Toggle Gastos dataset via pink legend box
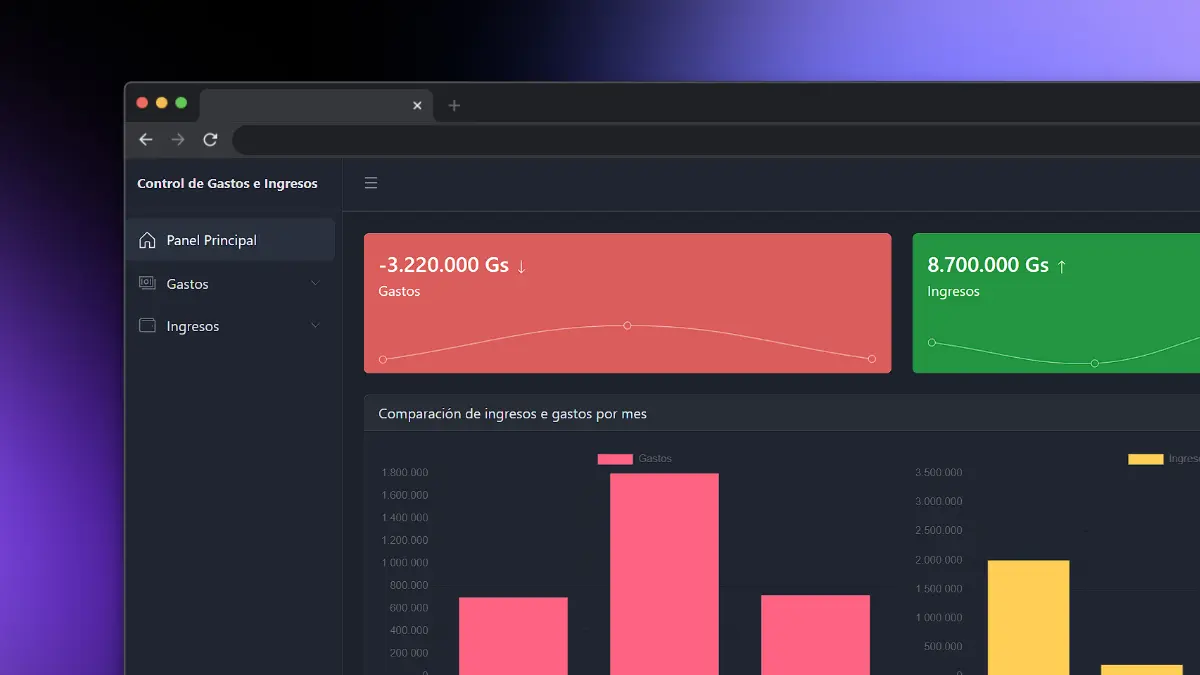This screenshot has height=675, width=1200. click(x=615, y=459)
